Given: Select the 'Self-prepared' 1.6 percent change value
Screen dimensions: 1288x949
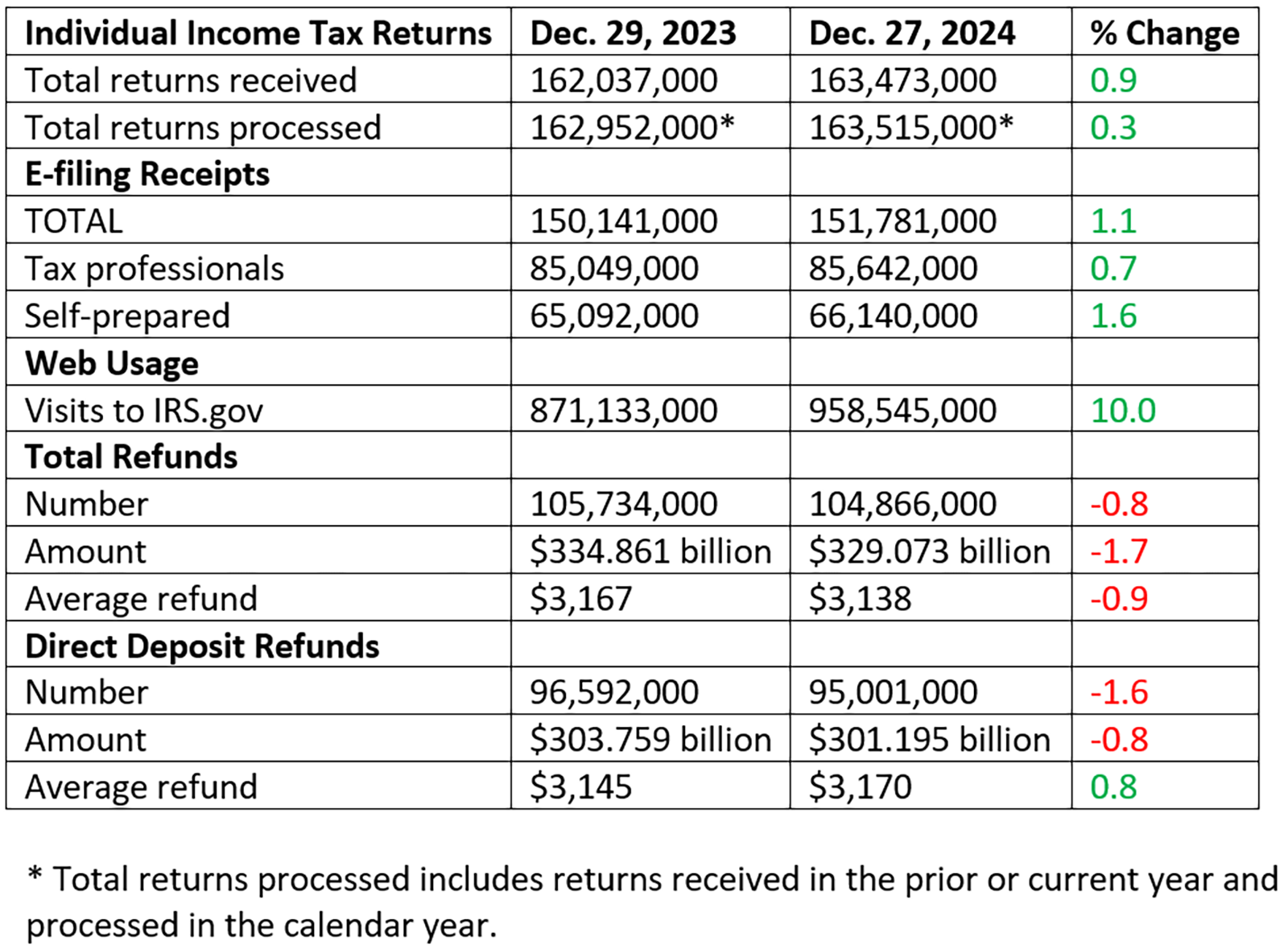Looking at the screenshot, I should tap(1113, 316).
